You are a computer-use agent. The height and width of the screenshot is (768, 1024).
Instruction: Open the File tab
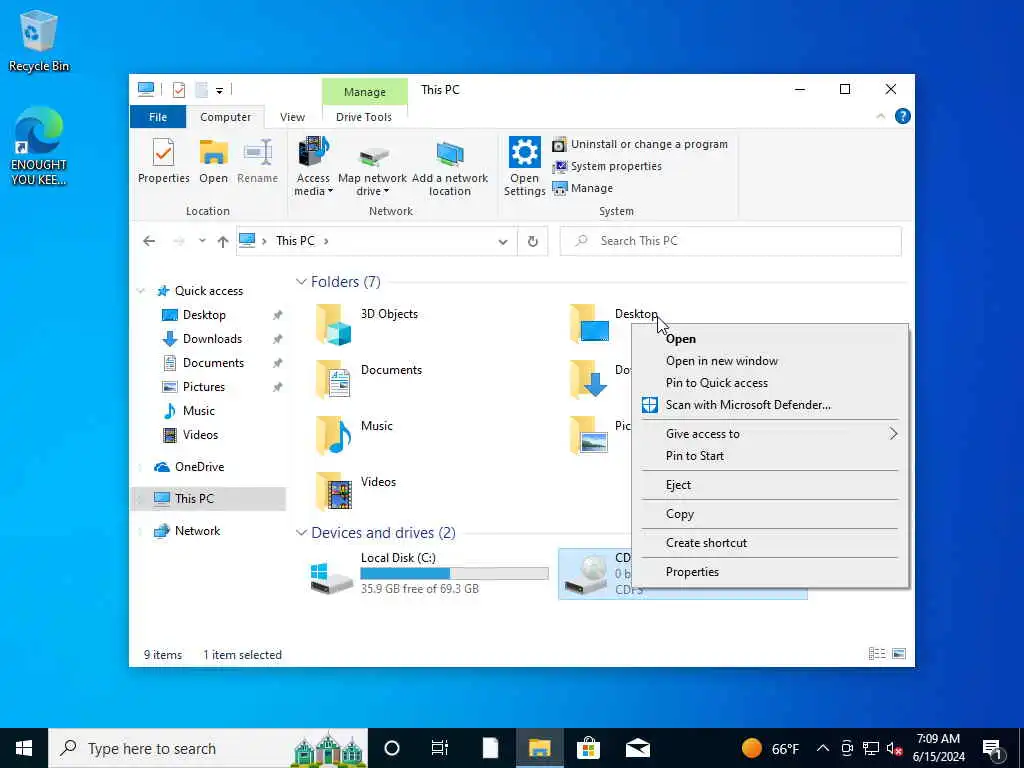click(x=158, y=117)
